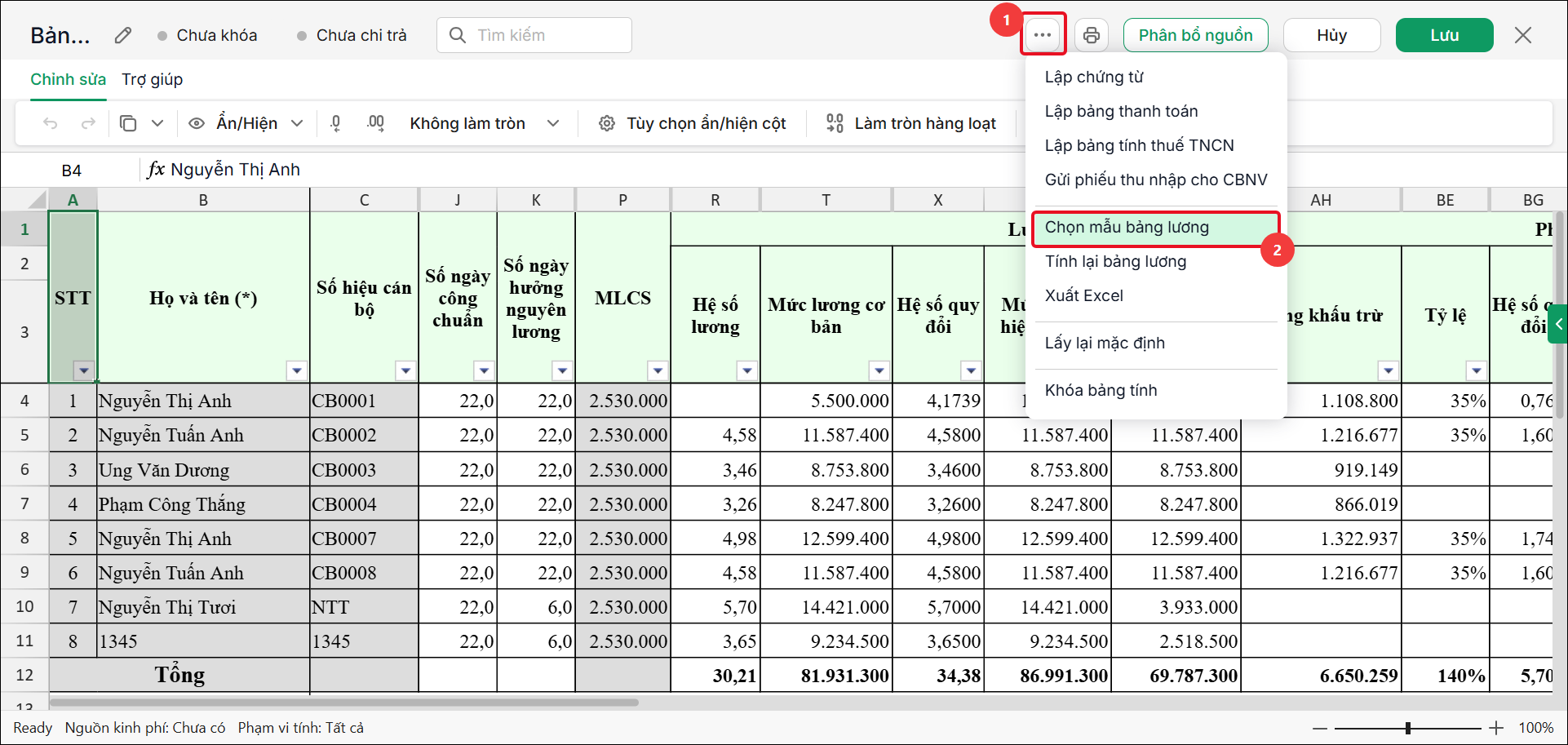Click cell Phạm Công Thắng

pyautogui.click(x=204, y=504)
